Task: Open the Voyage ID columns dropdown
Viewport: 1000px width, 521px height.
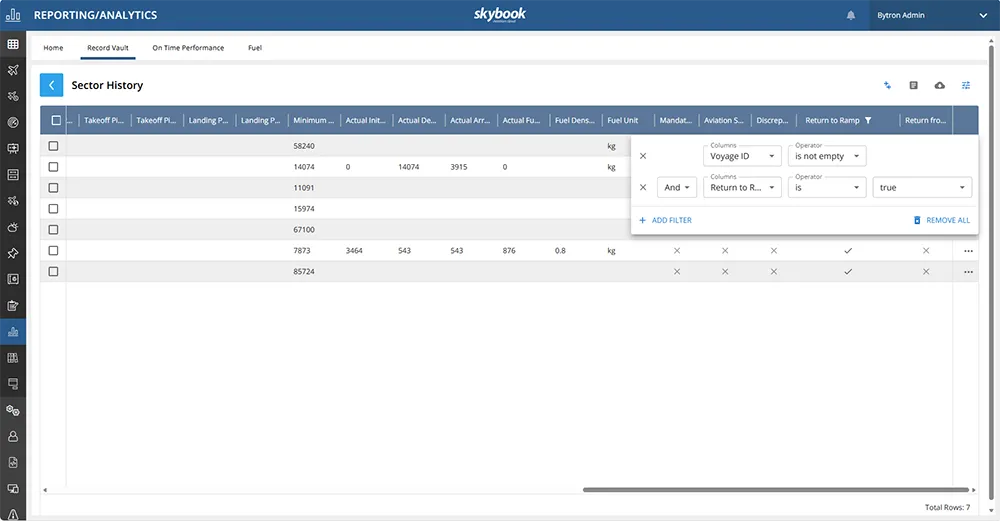Action: [x=741, y=156]
